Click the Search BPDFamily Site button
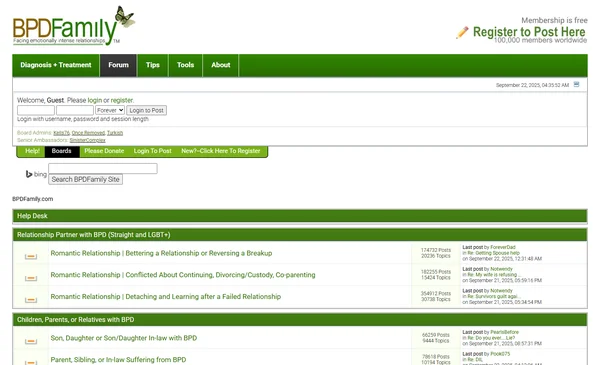The width and height of the screenshot is (600, 365). pyautogui.click(x=85, y=179)
